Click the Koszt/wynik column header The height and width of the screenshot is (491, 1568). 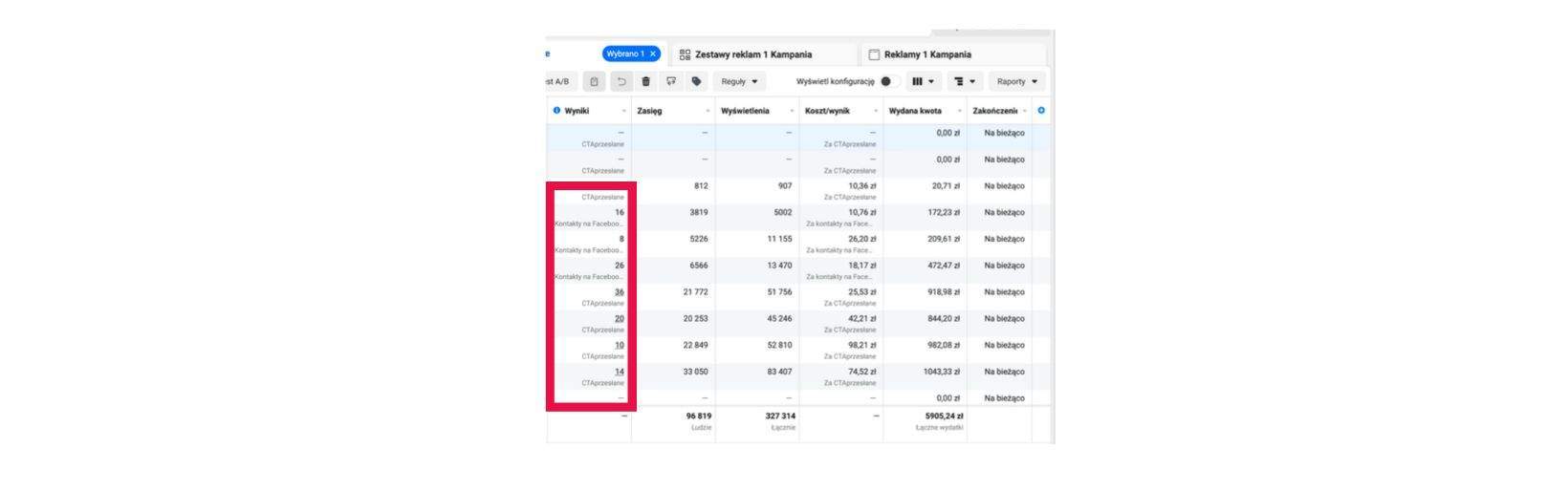click(828, 111)
